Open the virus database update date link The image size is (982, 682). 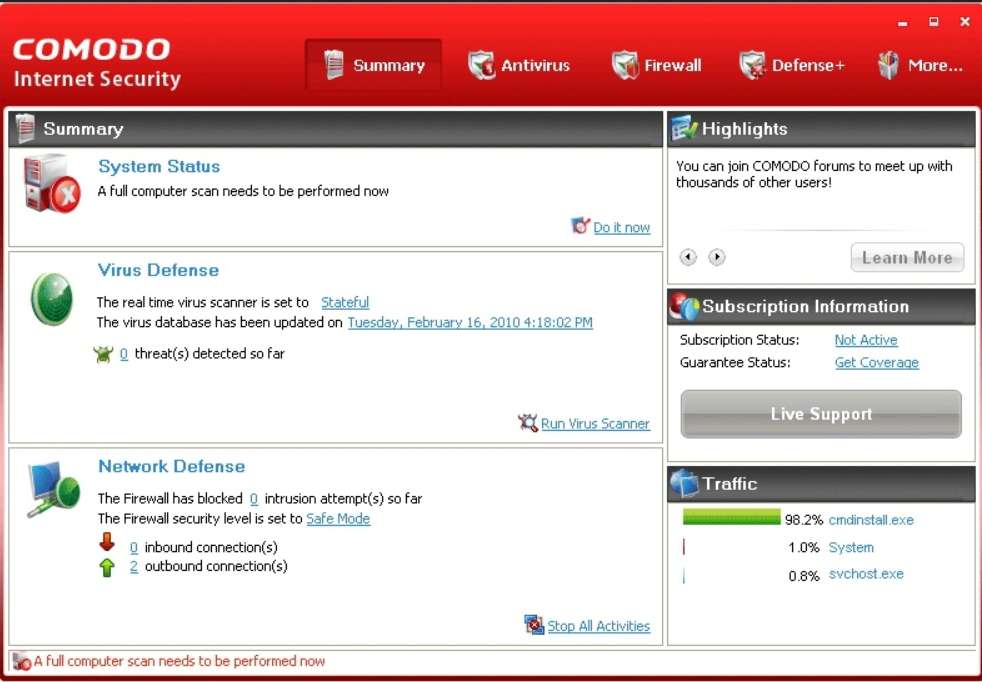470,322
